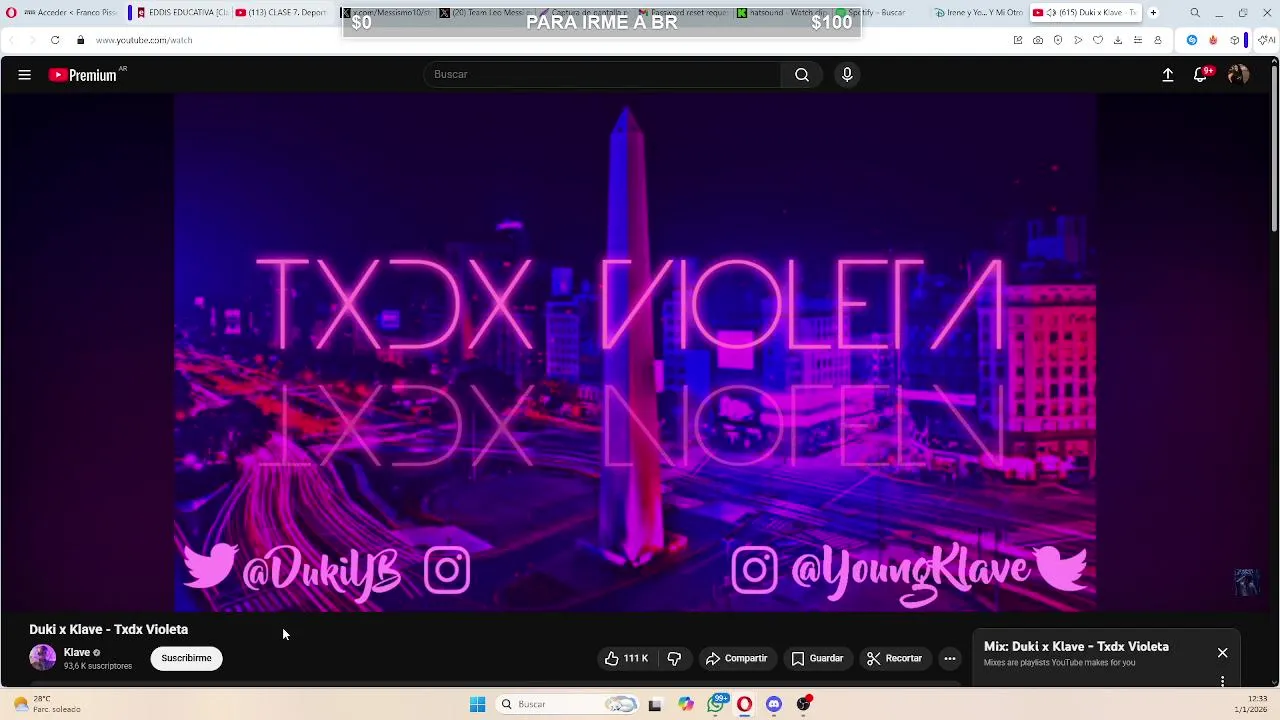Open Shazam extension icon
Image resolution: width=1280 pixels, height=720 pixels.
click(1191, 40)
